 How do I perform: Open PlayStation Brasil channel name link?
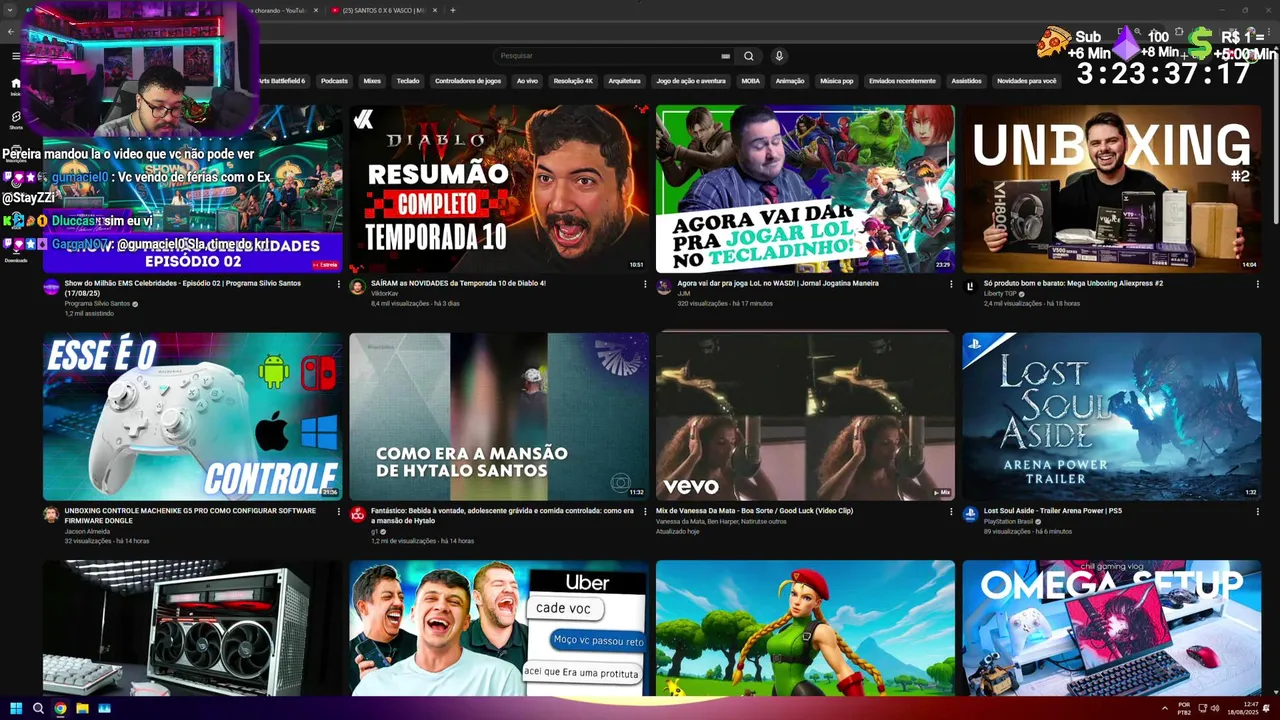click(x=1009, y=521)
